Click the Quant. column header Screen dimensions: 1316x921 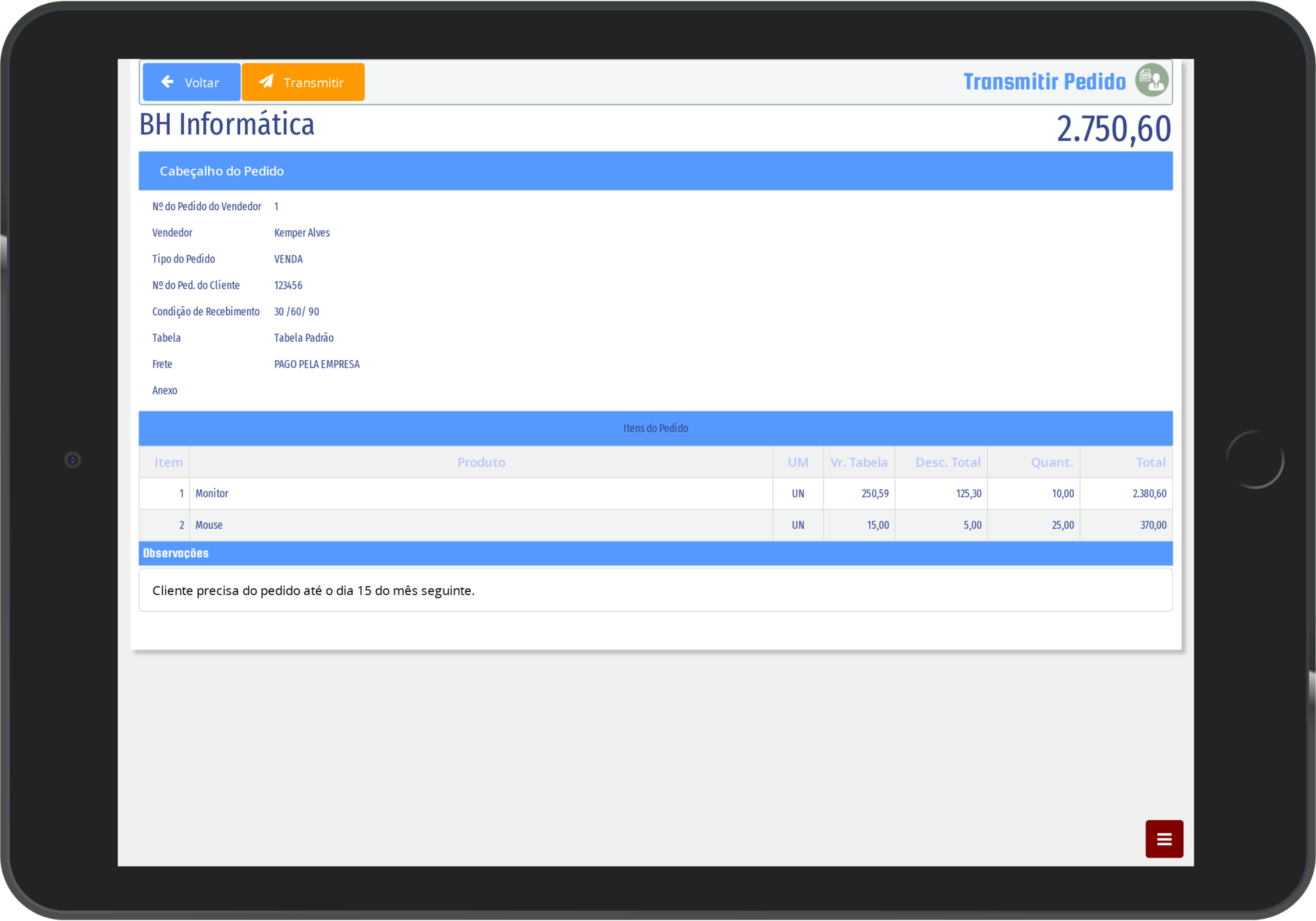(1051, 462)
